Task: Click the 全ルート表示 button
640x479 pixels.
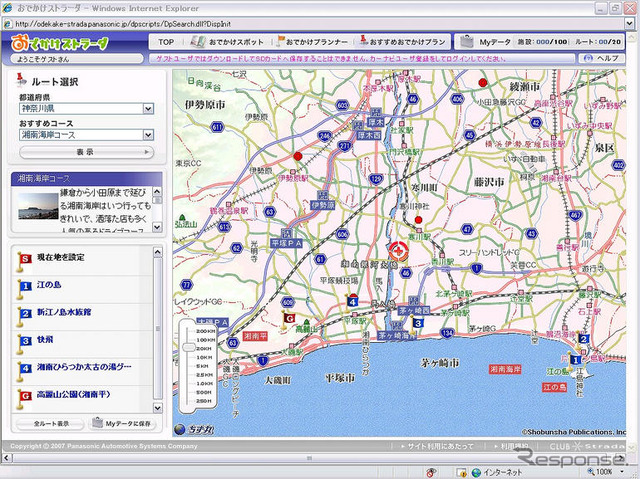Action: pyautogui.click(x=51, y=424)
